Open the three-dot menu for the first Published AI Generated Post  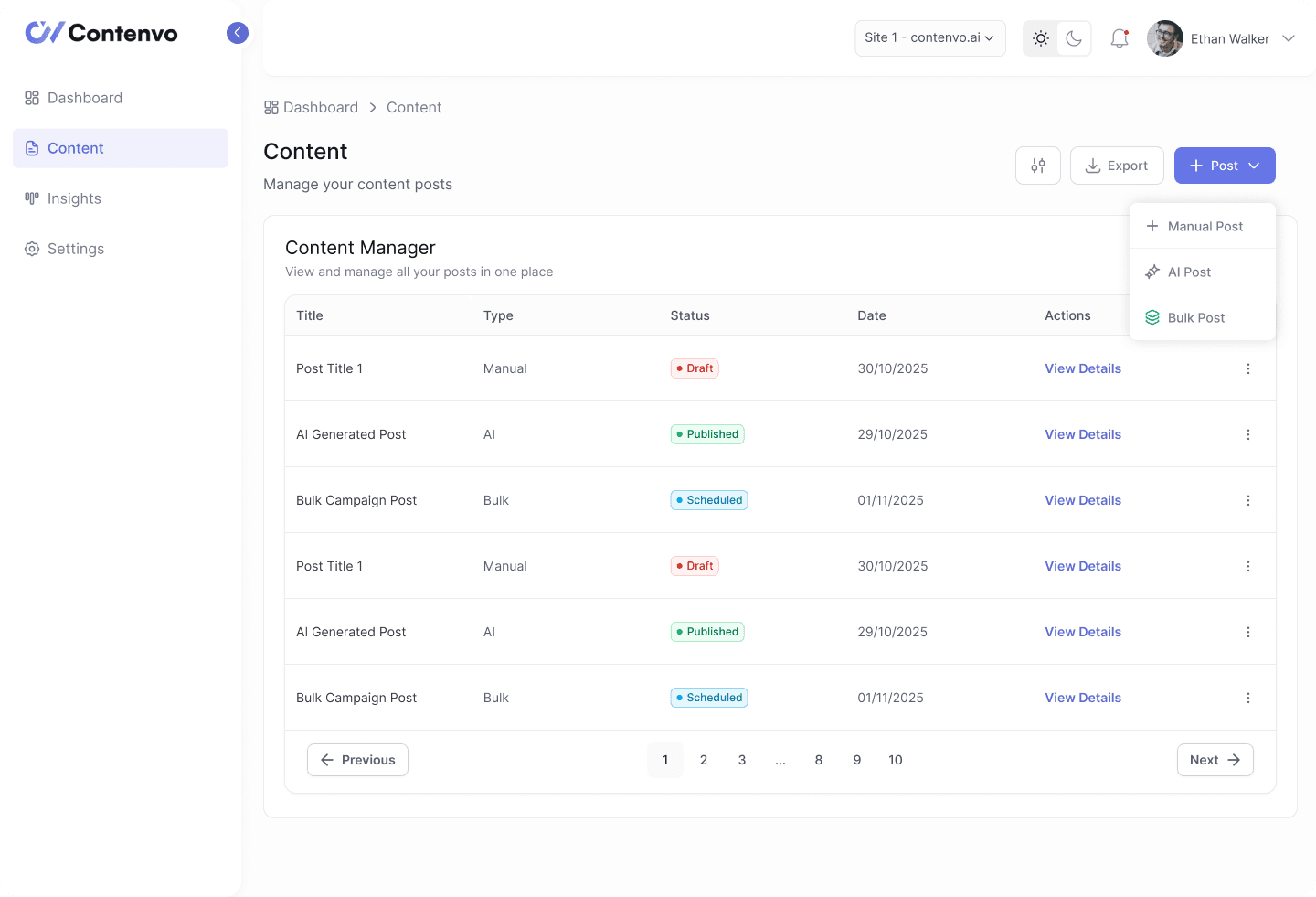pyautogui.click(x=1248, y=434)
